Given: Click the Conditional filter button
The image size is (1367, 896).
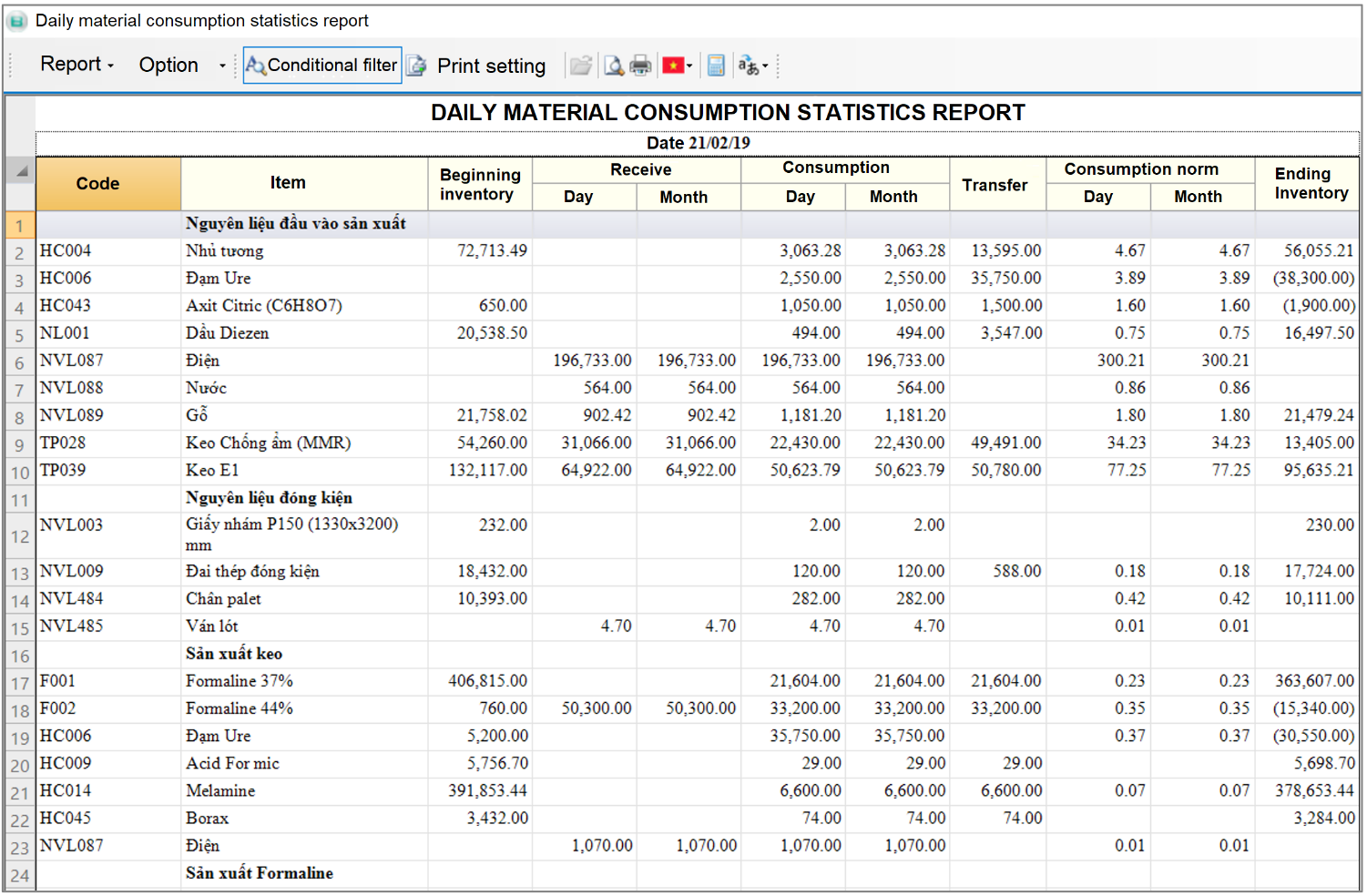Looking at the screenshot, I should click(322, 66).
